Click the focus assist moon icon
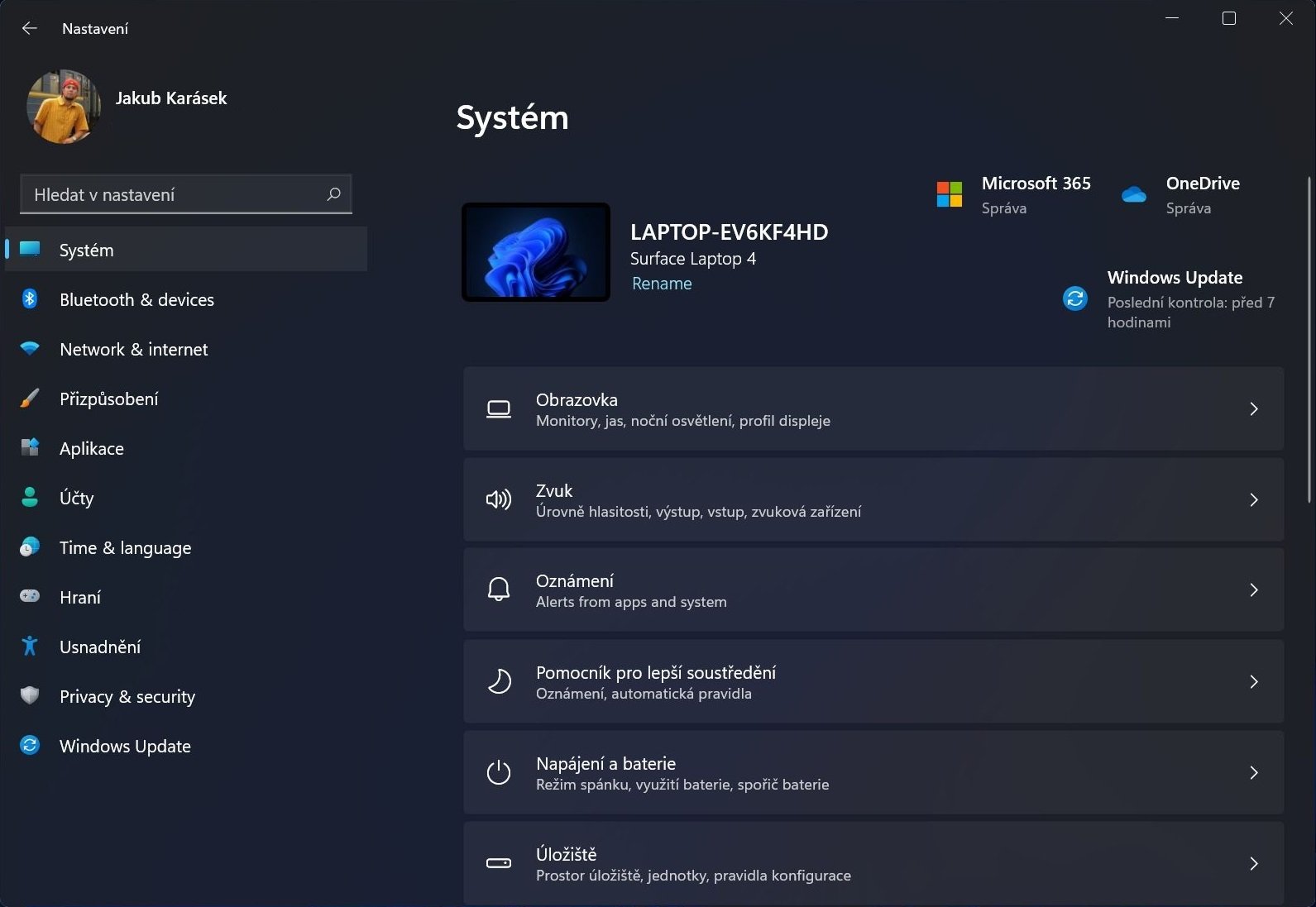The image size is (1316, 907). pyautogui.click(x=499, y=681)
